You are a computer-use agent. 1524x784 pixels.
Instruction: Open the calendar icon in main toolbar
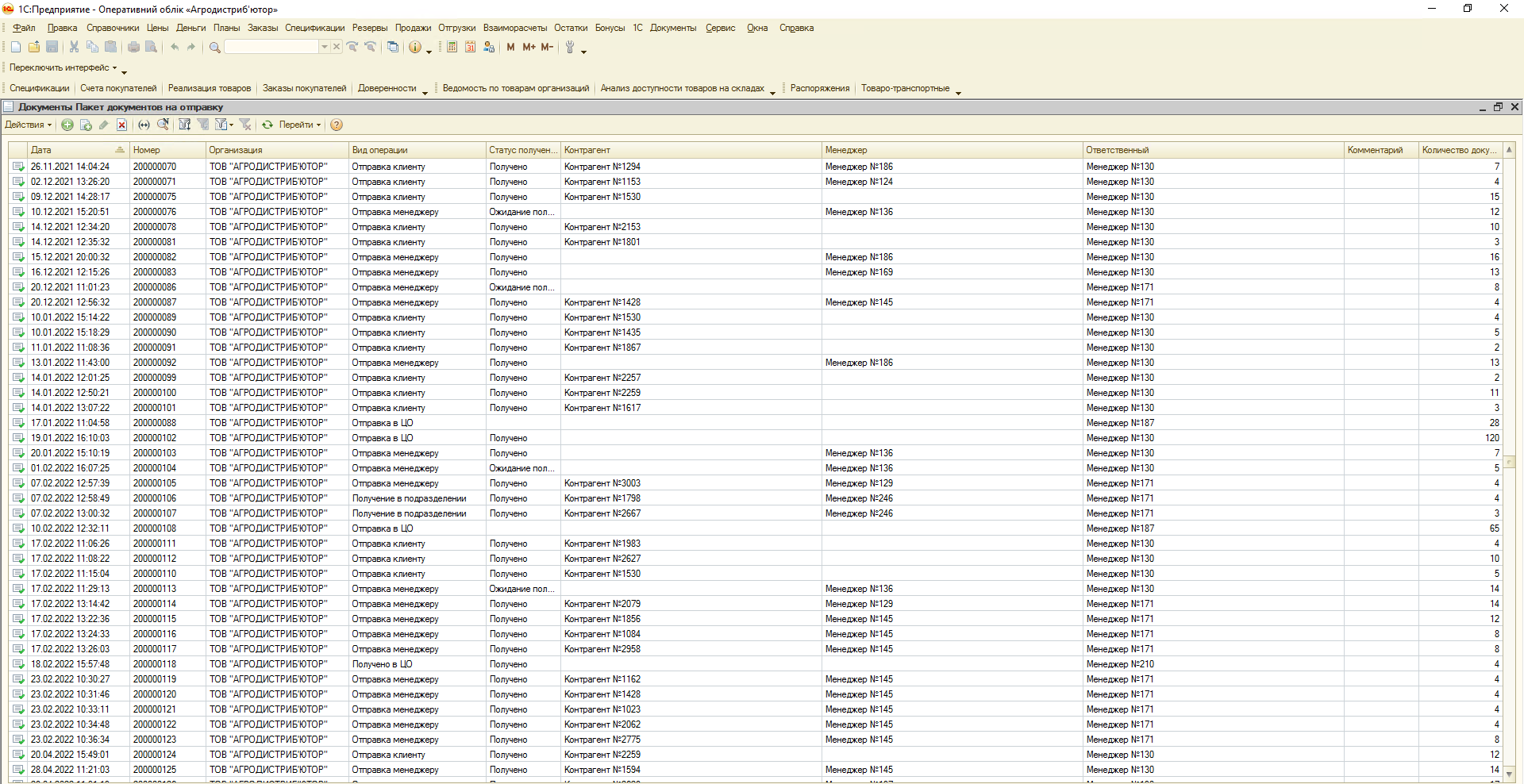470,48
